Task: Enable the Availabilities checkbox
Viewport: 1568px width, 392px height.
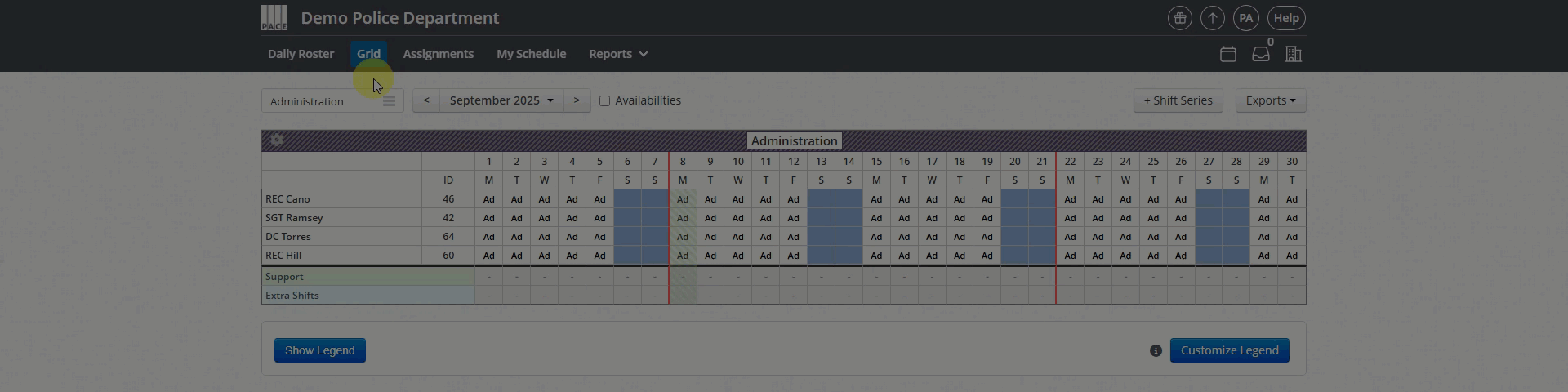Action: coord(604,100)
